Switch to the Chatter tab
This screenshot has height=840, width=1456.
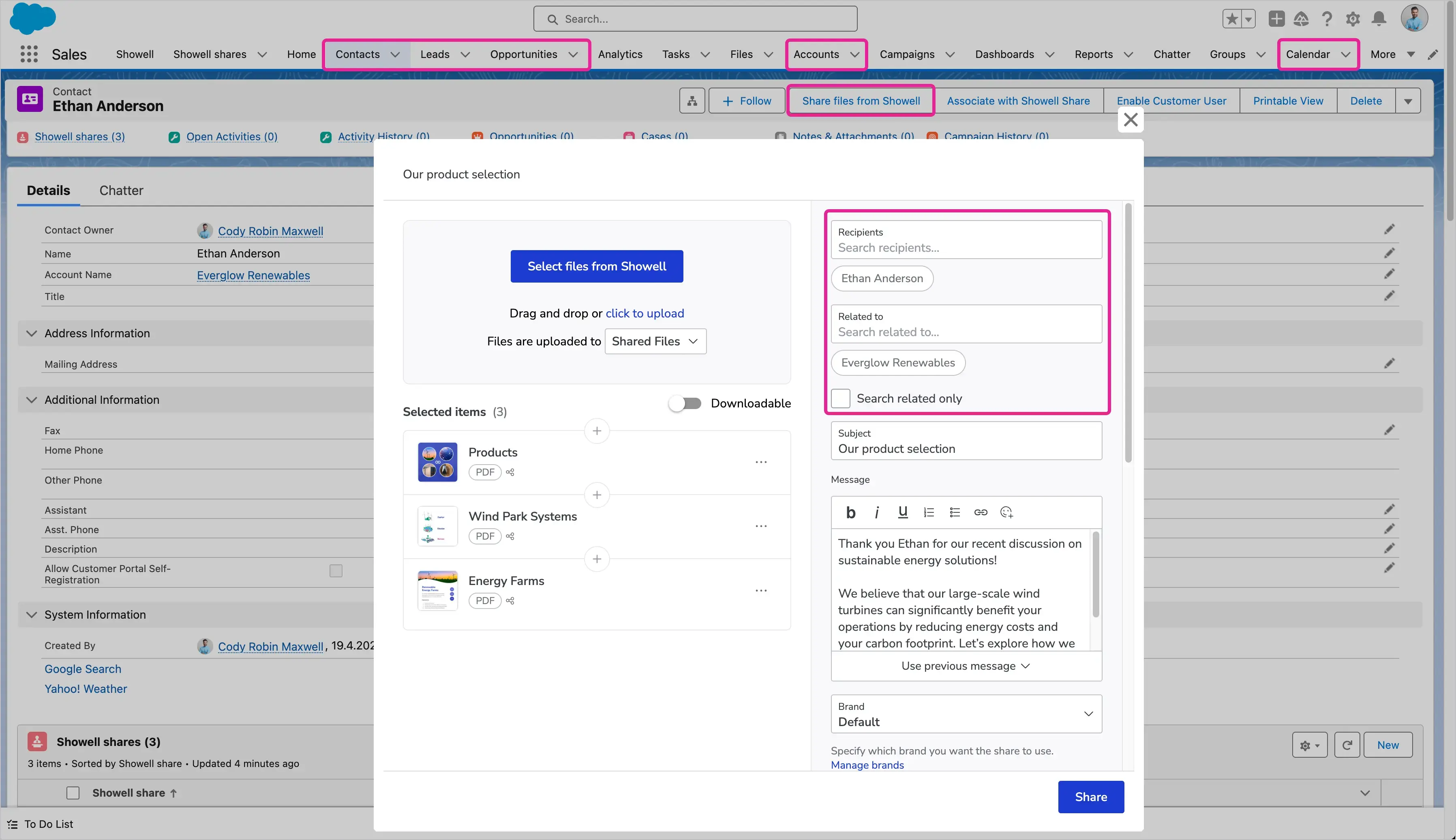click(x=121, y=191)
